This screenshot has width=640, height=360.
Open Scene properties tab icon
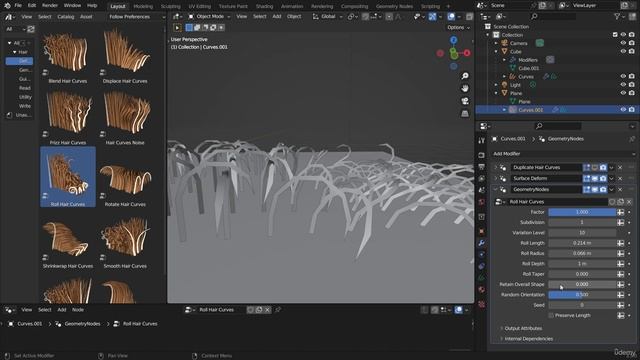click(x=482, y=190)
